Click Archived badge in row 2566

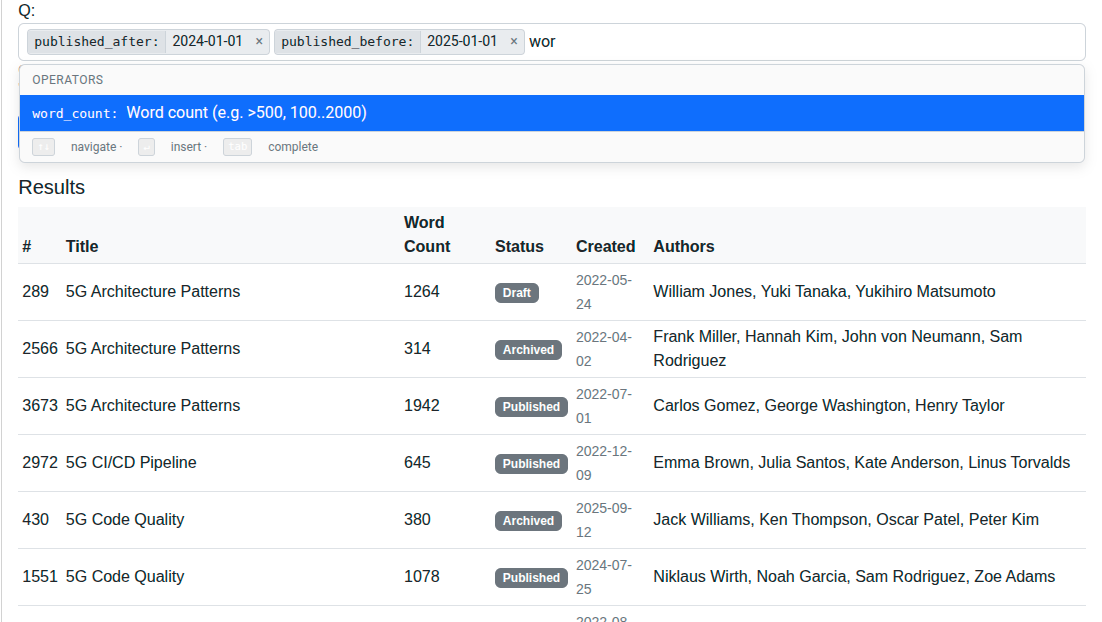point(528,349)
